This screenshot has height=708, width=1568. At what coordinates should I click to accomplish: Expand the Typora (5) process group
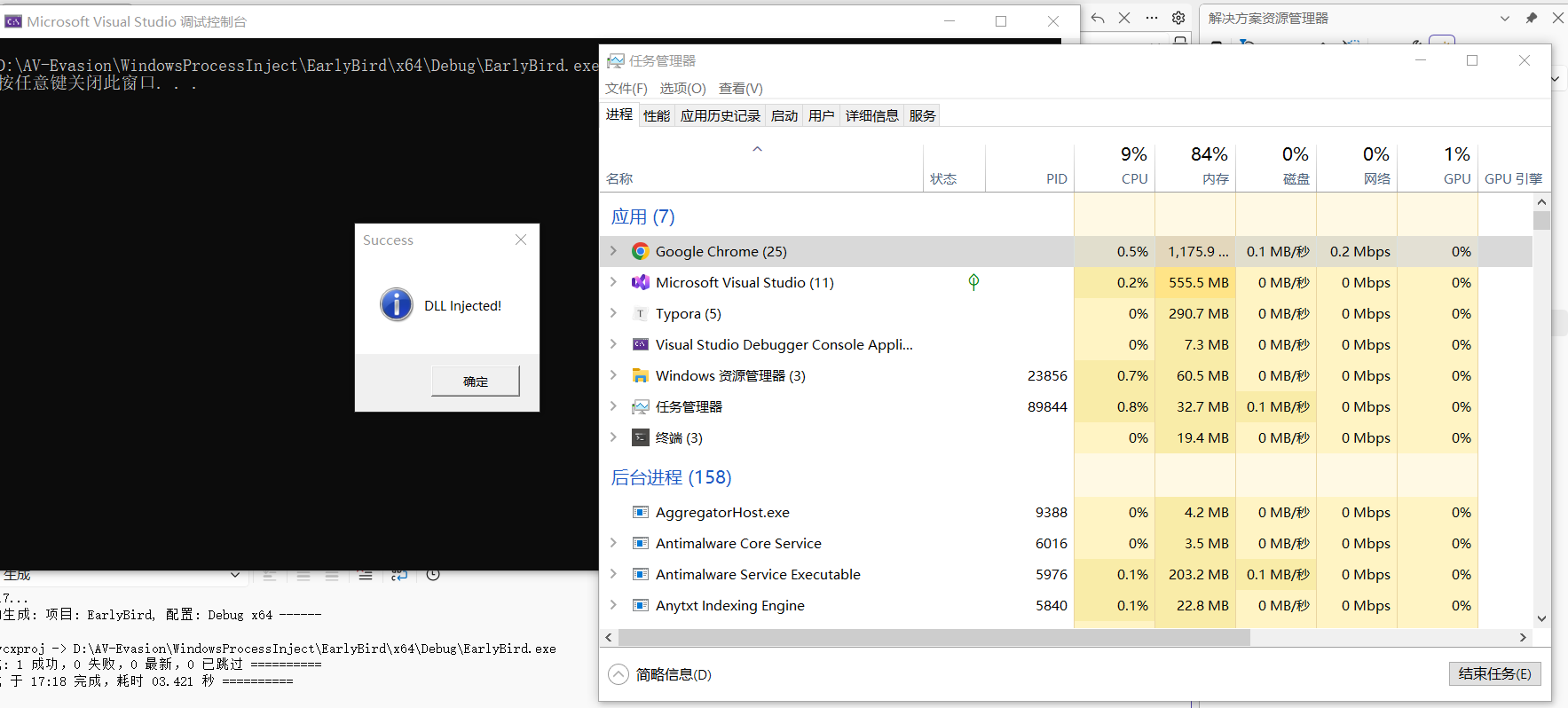[x=613, y=314]
